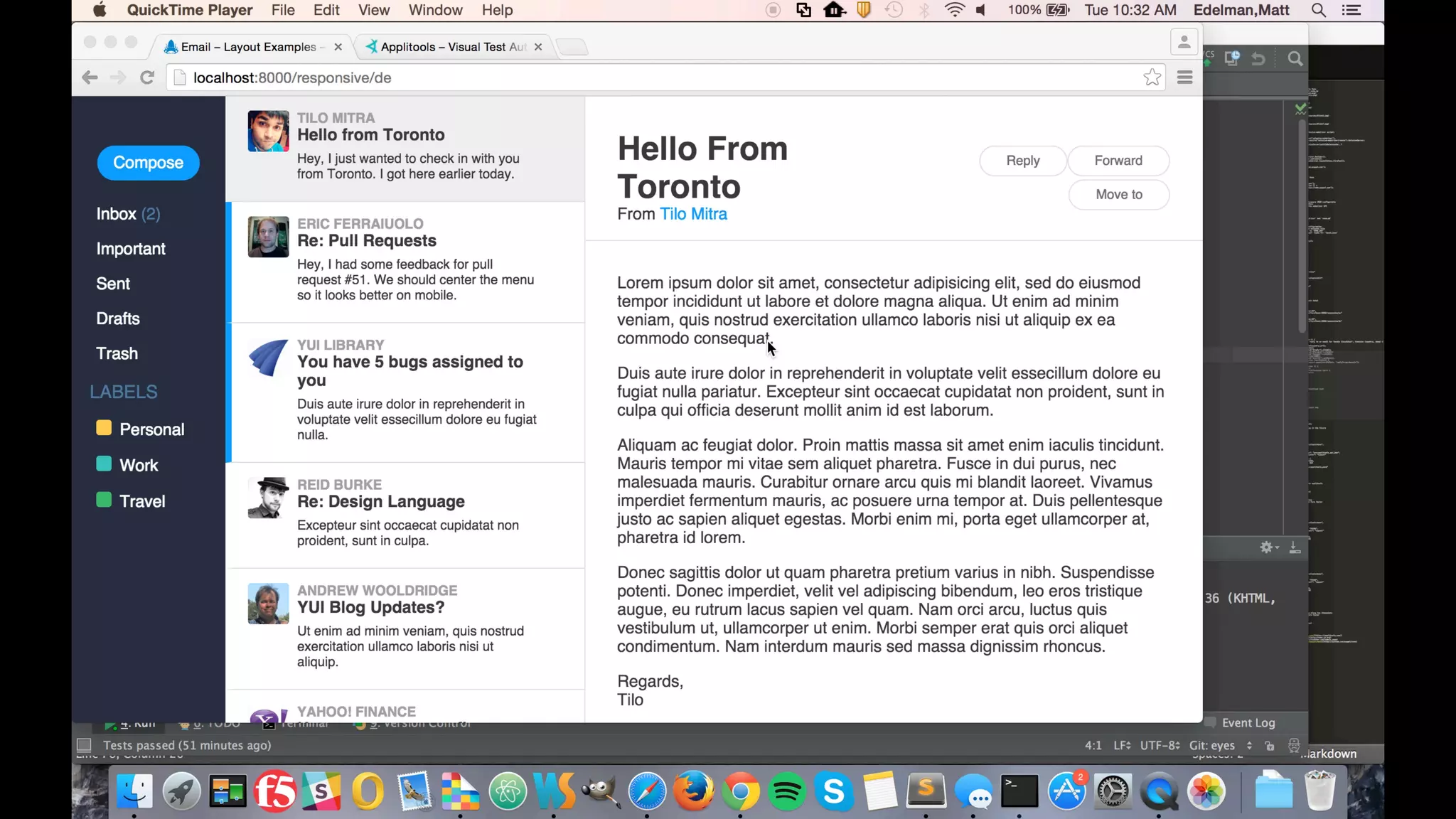Click Chrome profile avatar icon
Screen dimensions: 1456x819
pyautogui.click(x=1184, y=42)
